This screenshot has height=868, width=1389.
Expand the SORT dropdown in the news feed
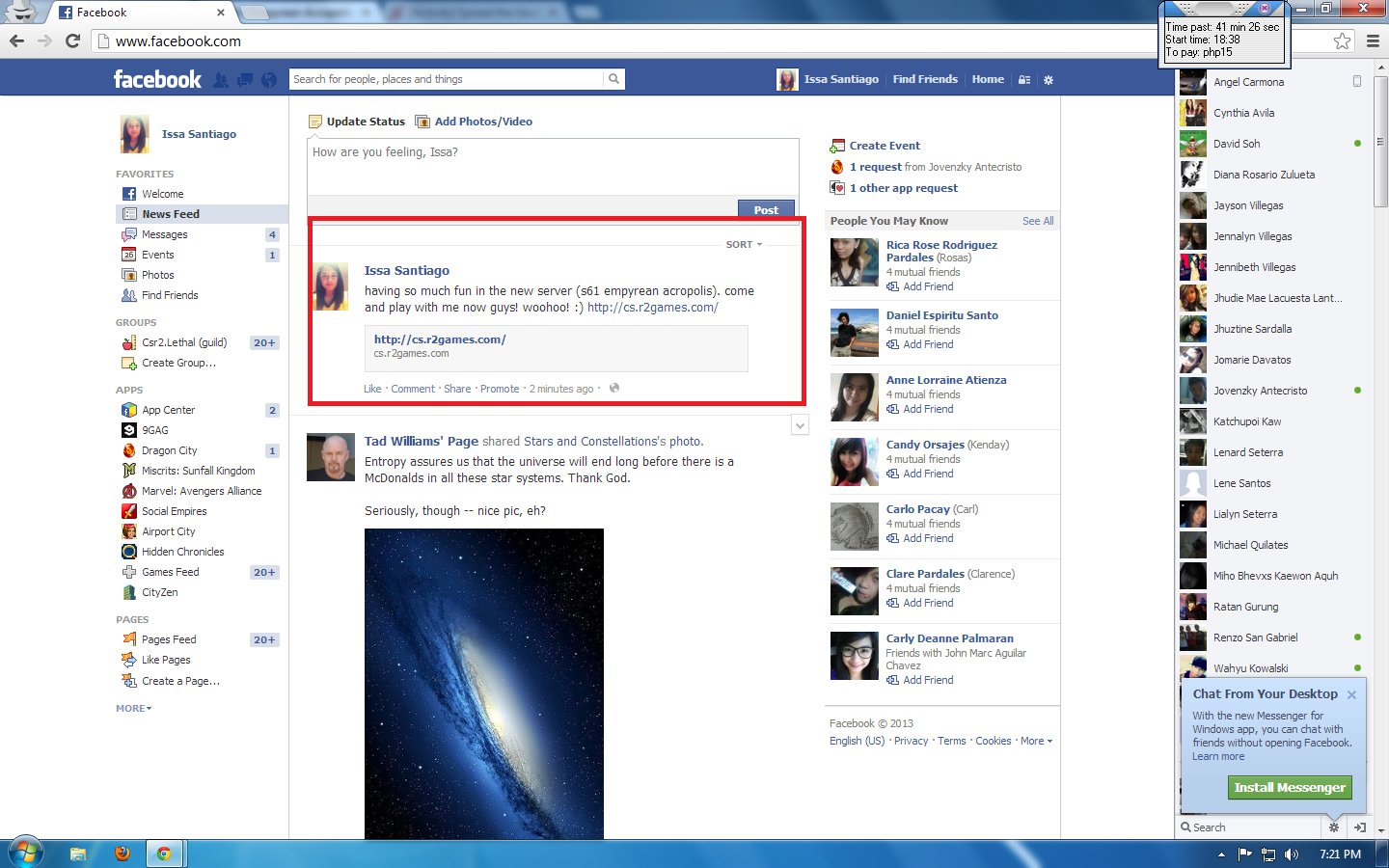click(744, 245)
